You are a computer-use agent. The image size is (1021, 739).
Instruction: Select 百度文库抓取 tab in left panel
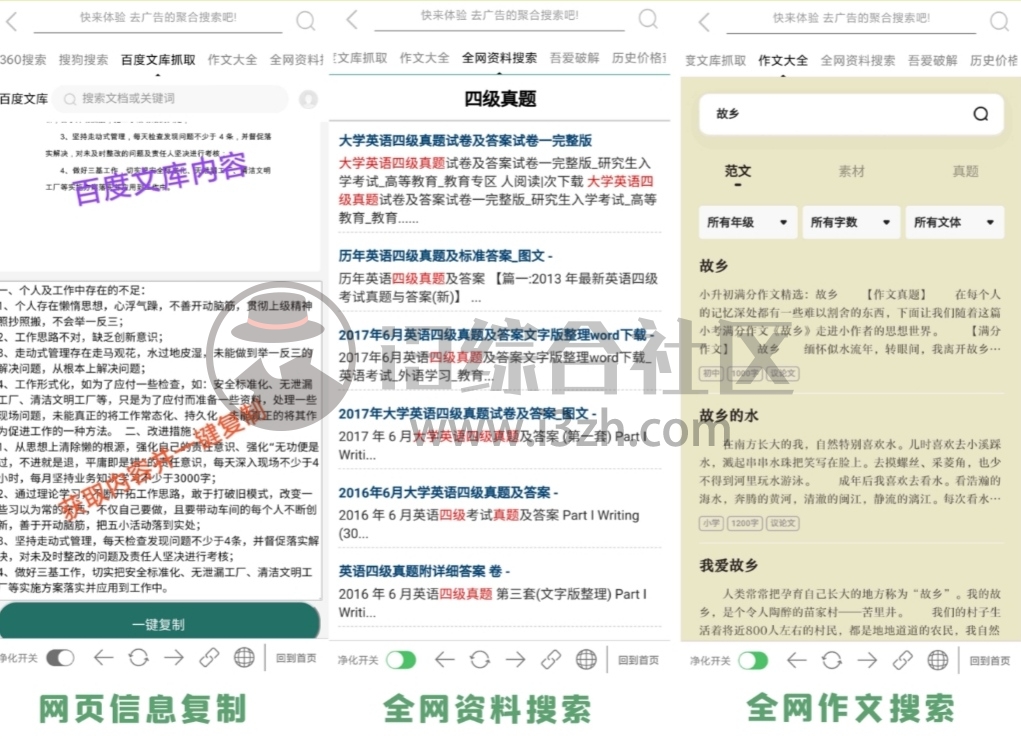158,60
